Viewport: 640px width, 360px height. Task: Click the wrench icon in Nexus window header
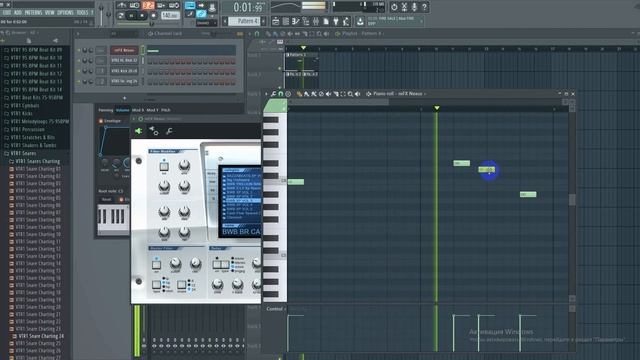point(169,131)
